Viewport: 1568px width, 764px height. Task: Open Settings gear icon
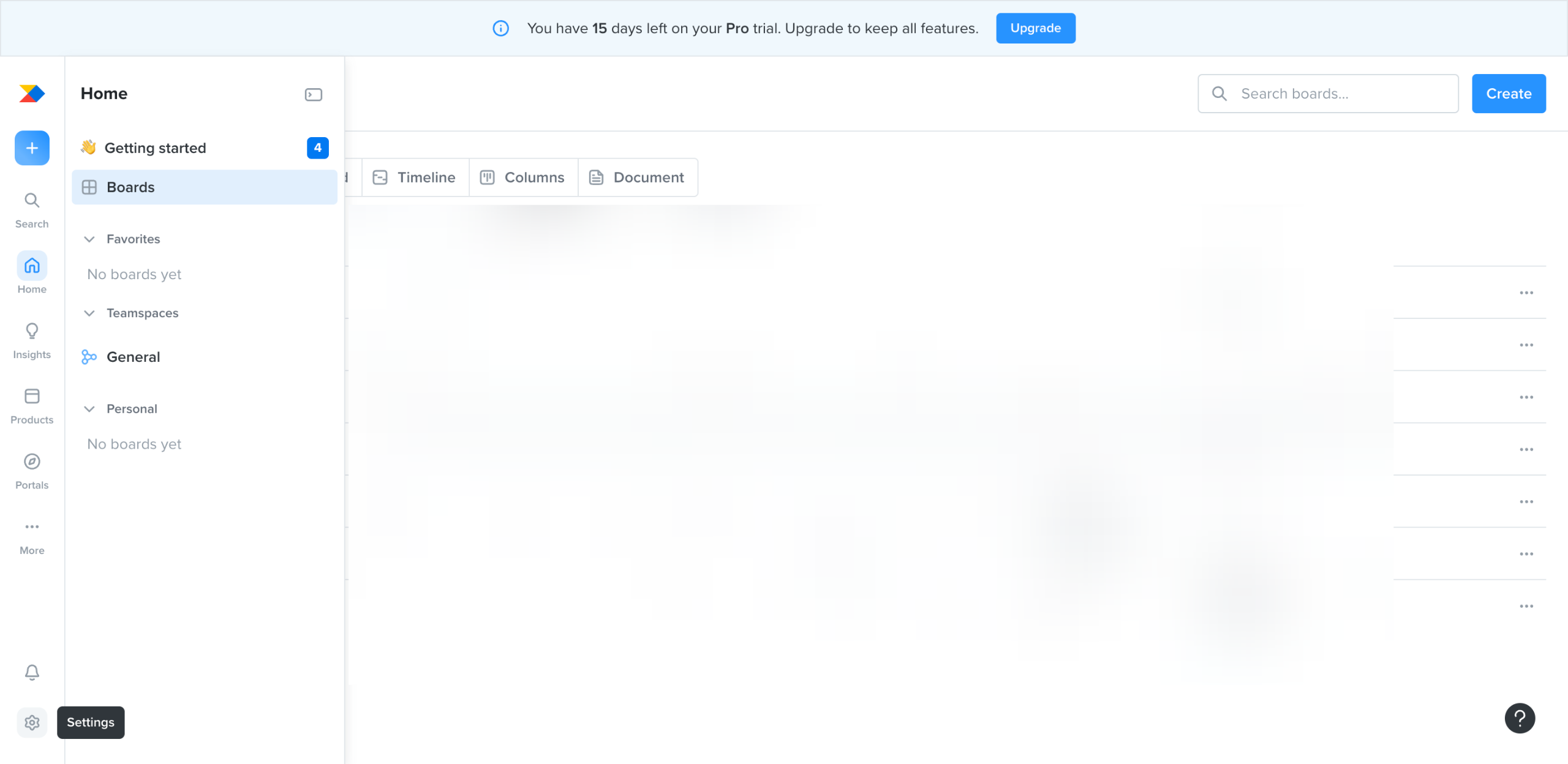(32, 722)
